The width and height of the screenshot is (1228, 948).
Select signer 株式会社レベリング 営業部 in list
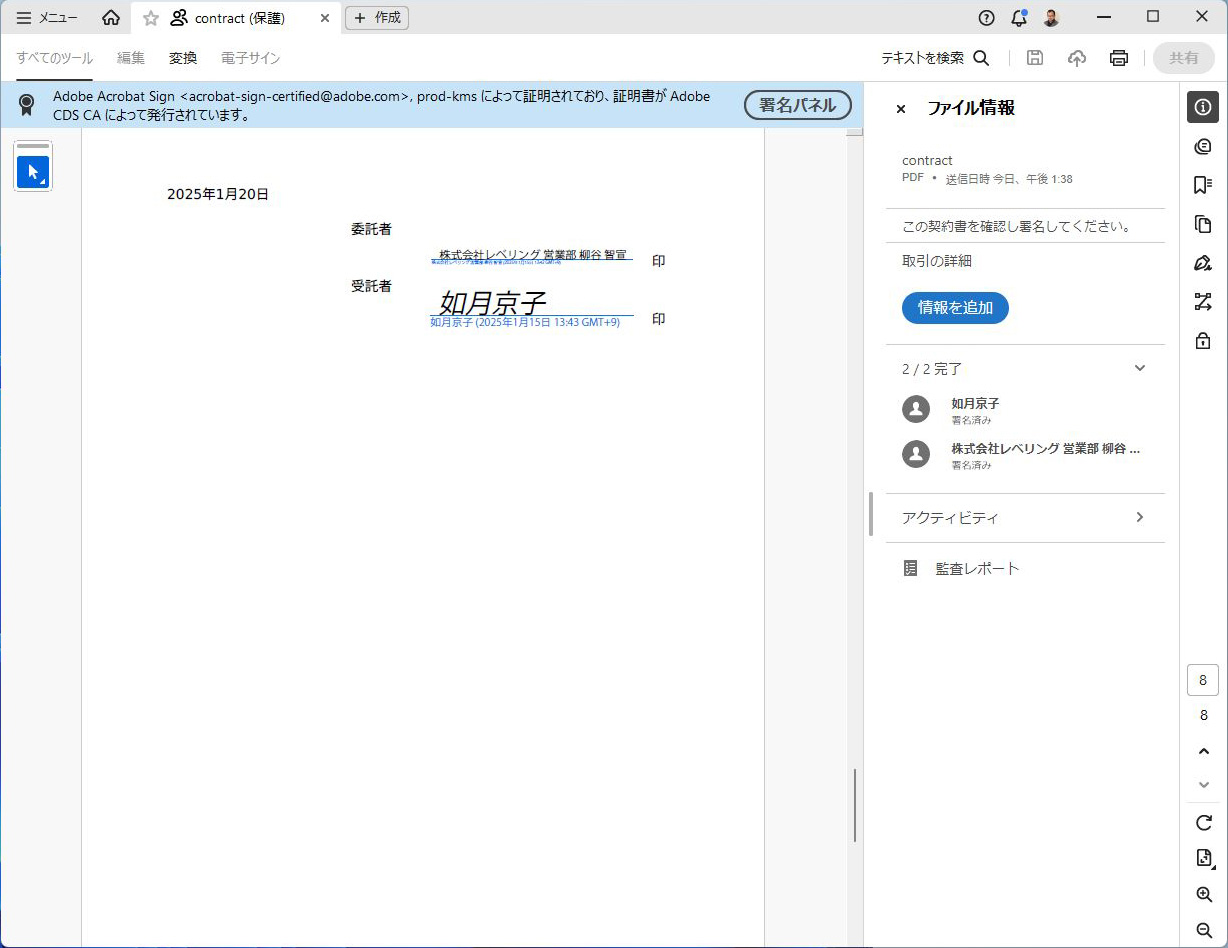click(x=1025, y=455)
